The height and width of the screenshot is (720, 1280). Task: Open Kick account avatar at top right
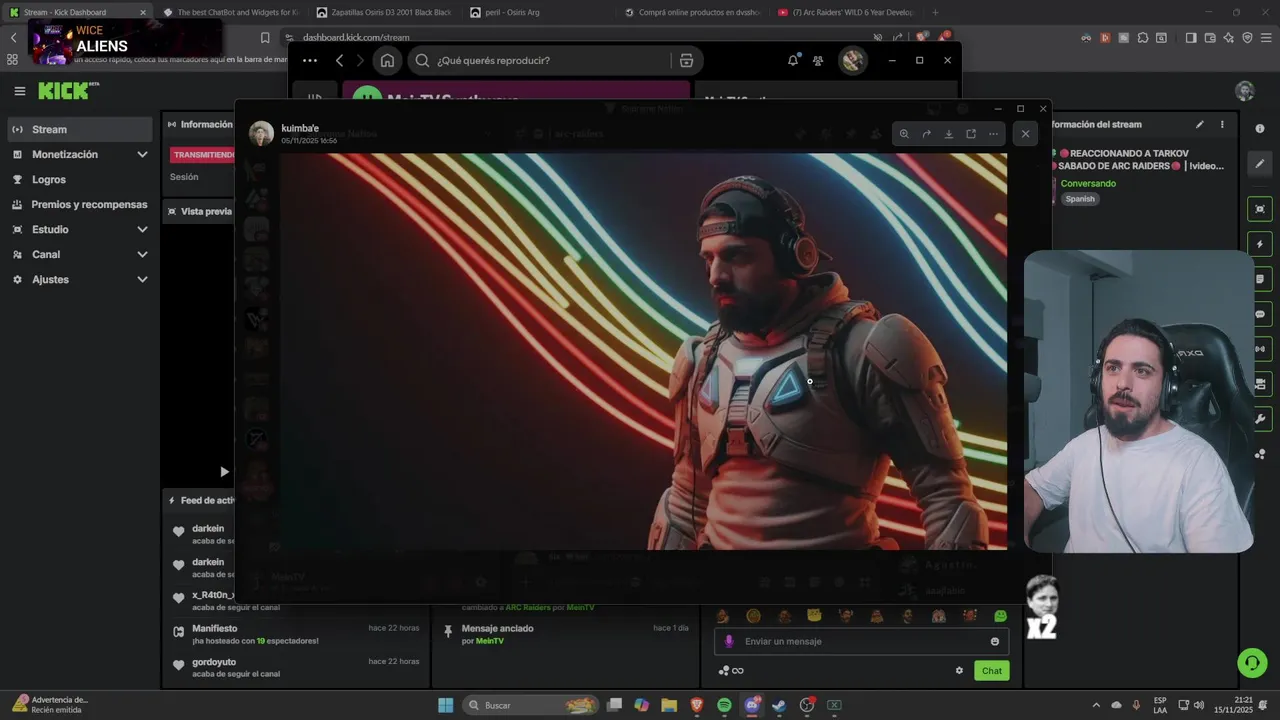pyautogui.click(x=1245, y=91)
